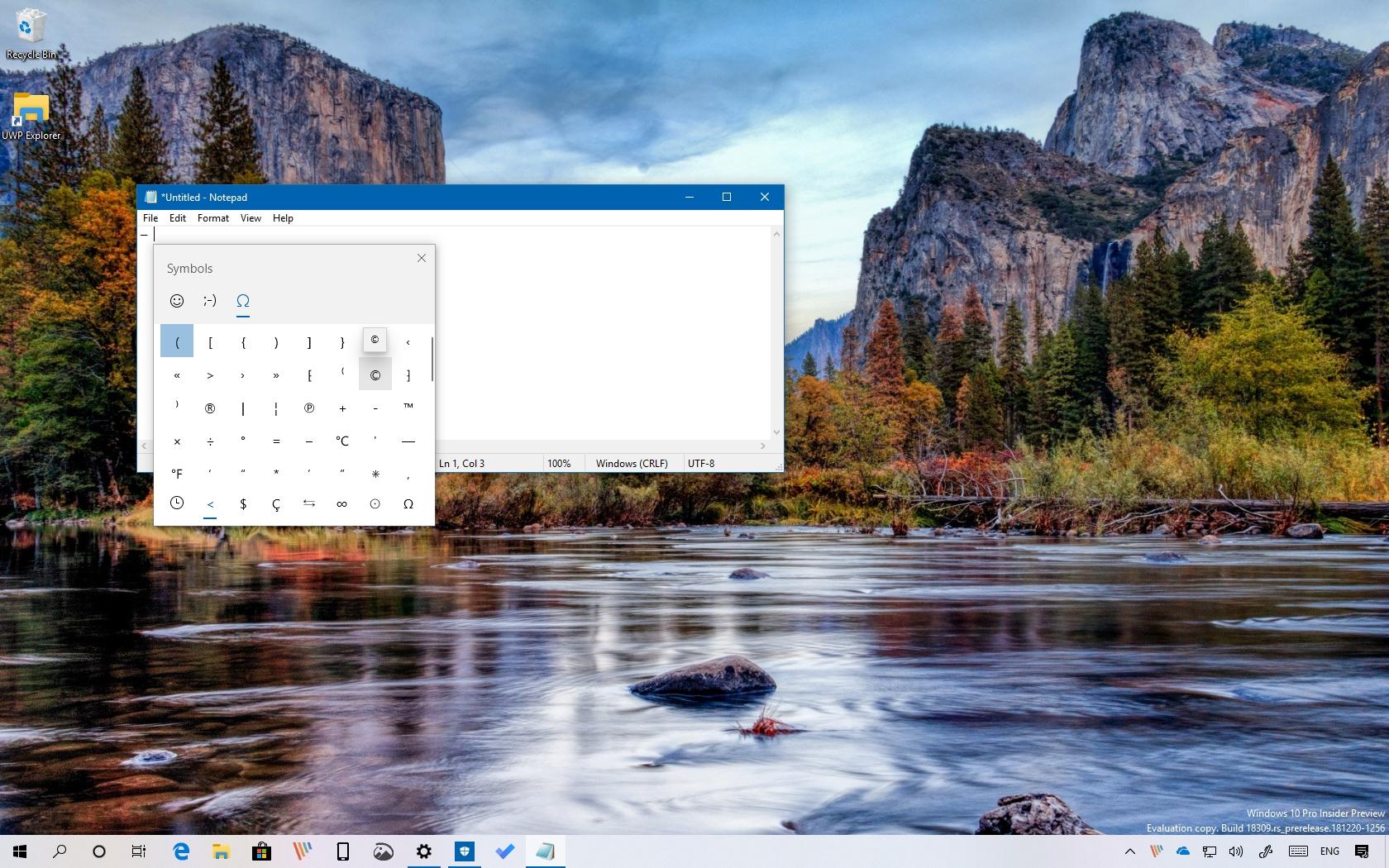Insert the copyright symbol
1389x868 pixels.
click(375, 374)
